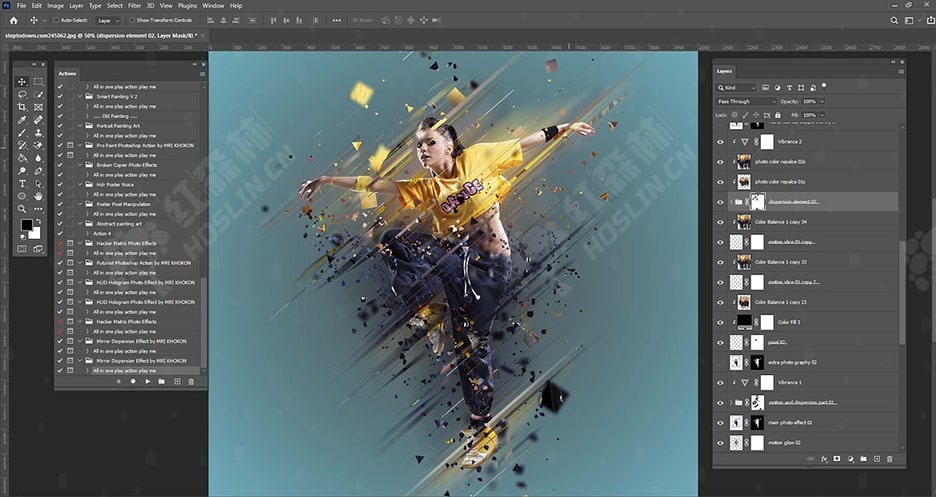Image resolution: width=936 pixels, height=497 pixels.
Task: Stop playing action in Actions panel
Action: coord(118,381)
